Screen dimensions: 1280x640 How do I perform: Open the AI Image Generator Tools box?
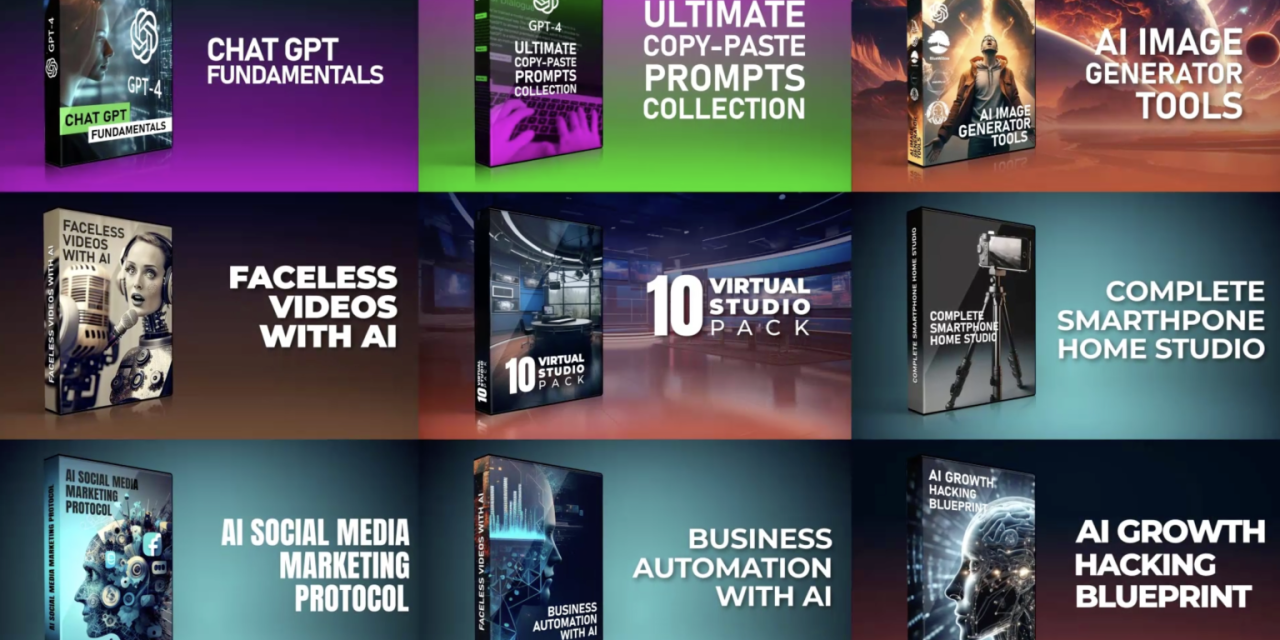[970, 81]
